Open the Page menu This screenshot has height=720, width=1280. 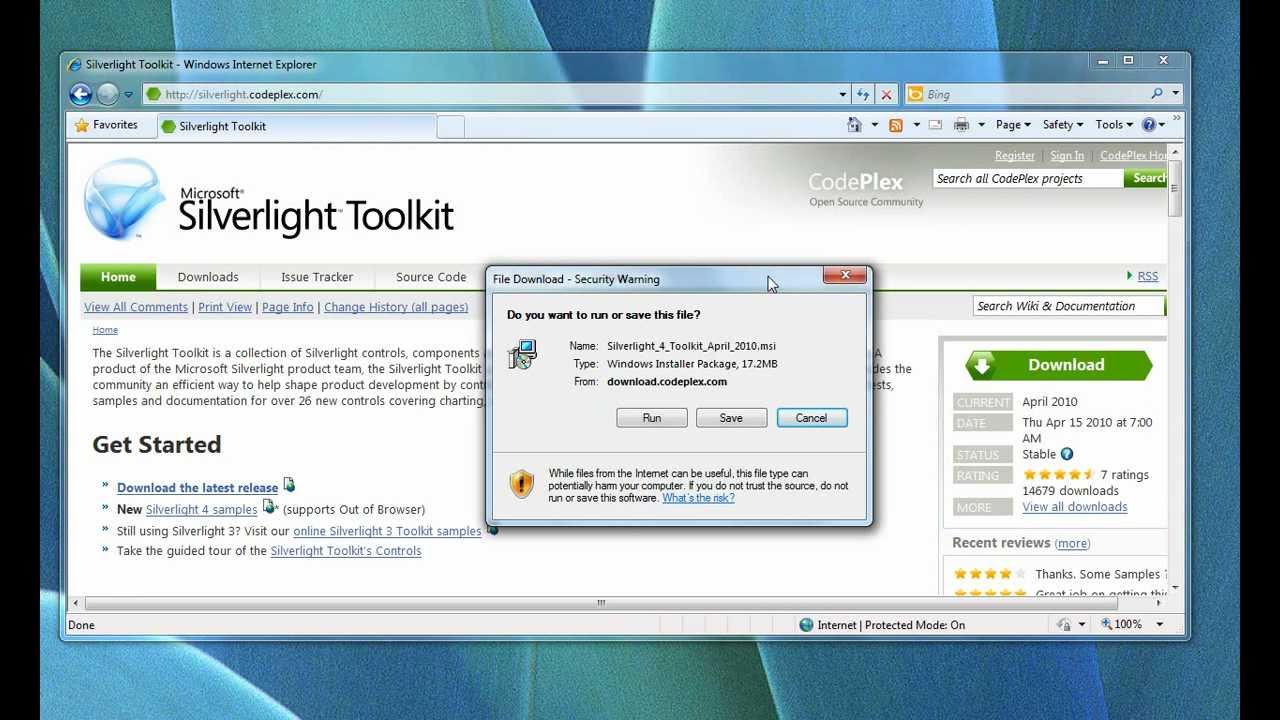[1013, 125]
